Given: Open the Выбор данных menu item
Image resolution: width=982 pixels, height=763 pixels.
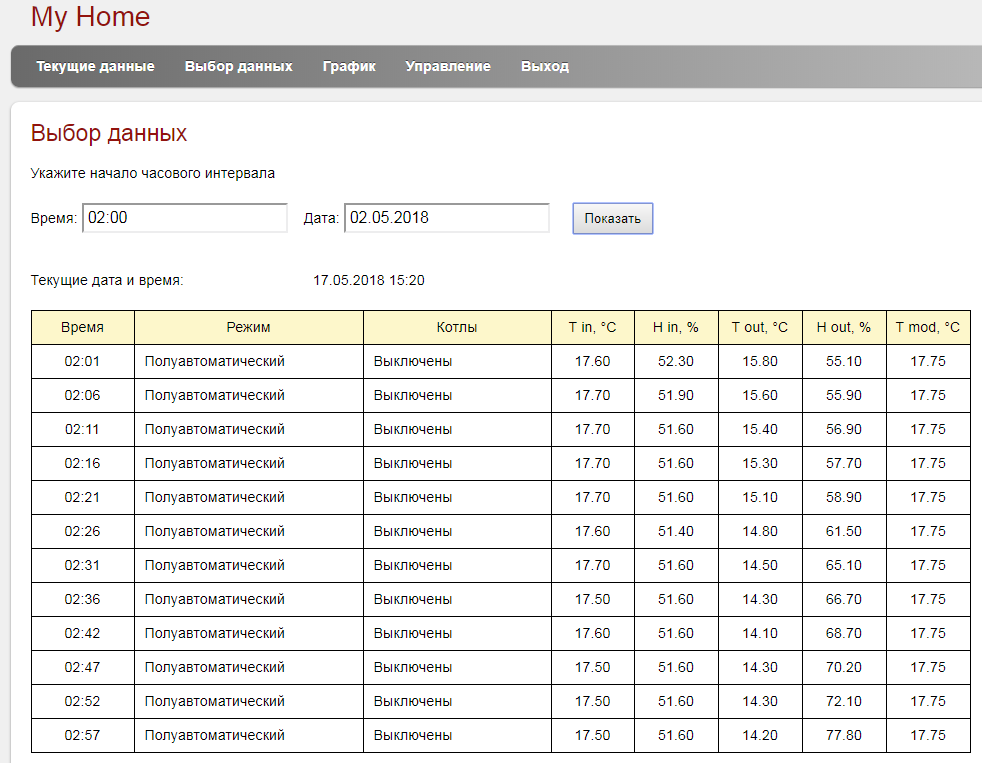Looking at the screenshot, I should pyautogui.click(x=239, y=66).
